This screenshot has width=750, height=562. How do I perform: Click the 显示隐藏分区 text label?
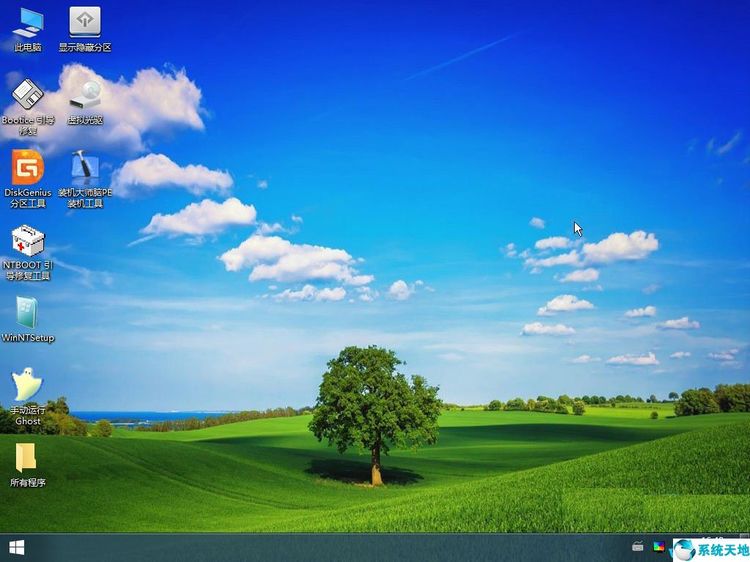pos(85,47)
